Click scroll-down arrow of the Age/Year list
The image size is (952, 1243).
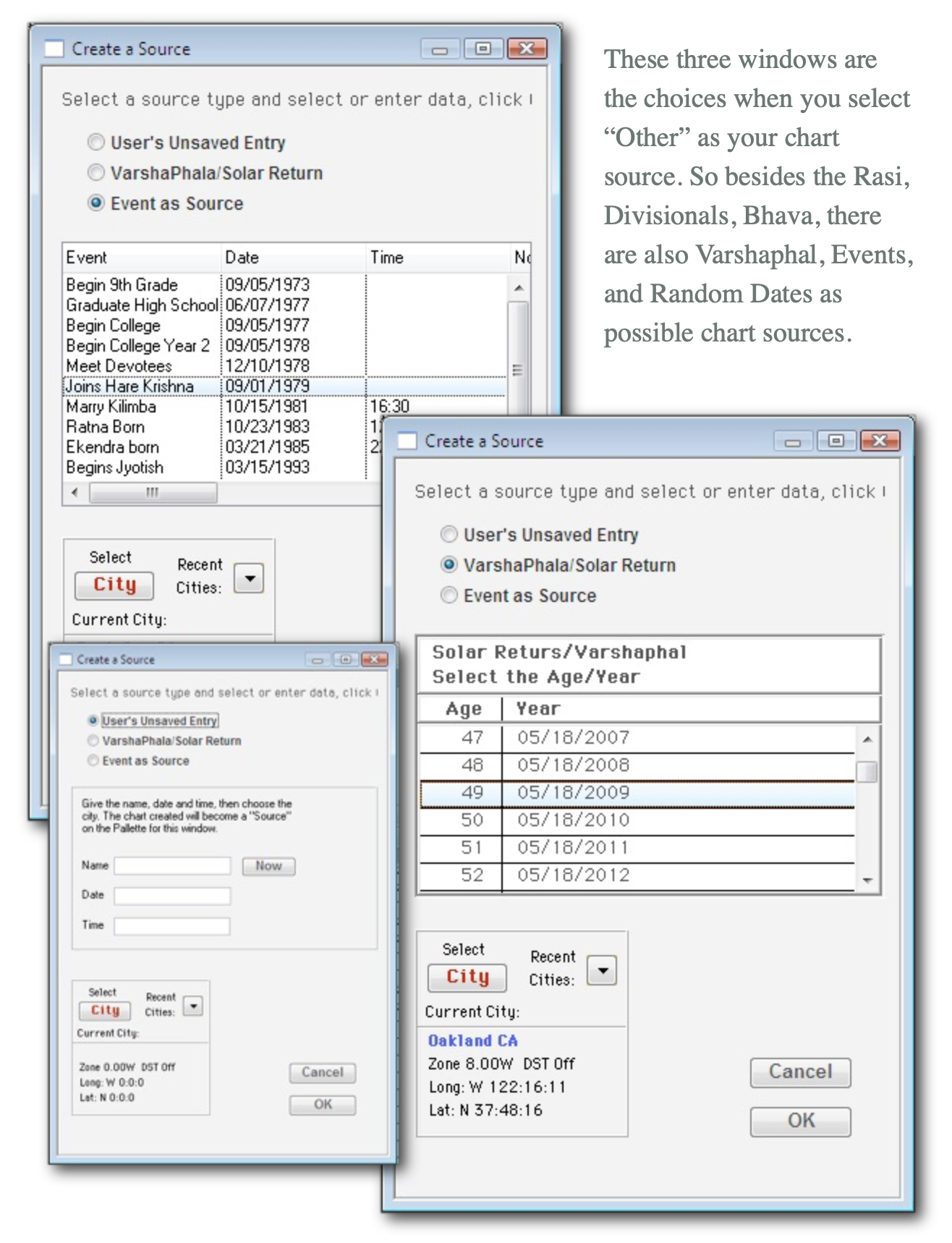(867, 881)
